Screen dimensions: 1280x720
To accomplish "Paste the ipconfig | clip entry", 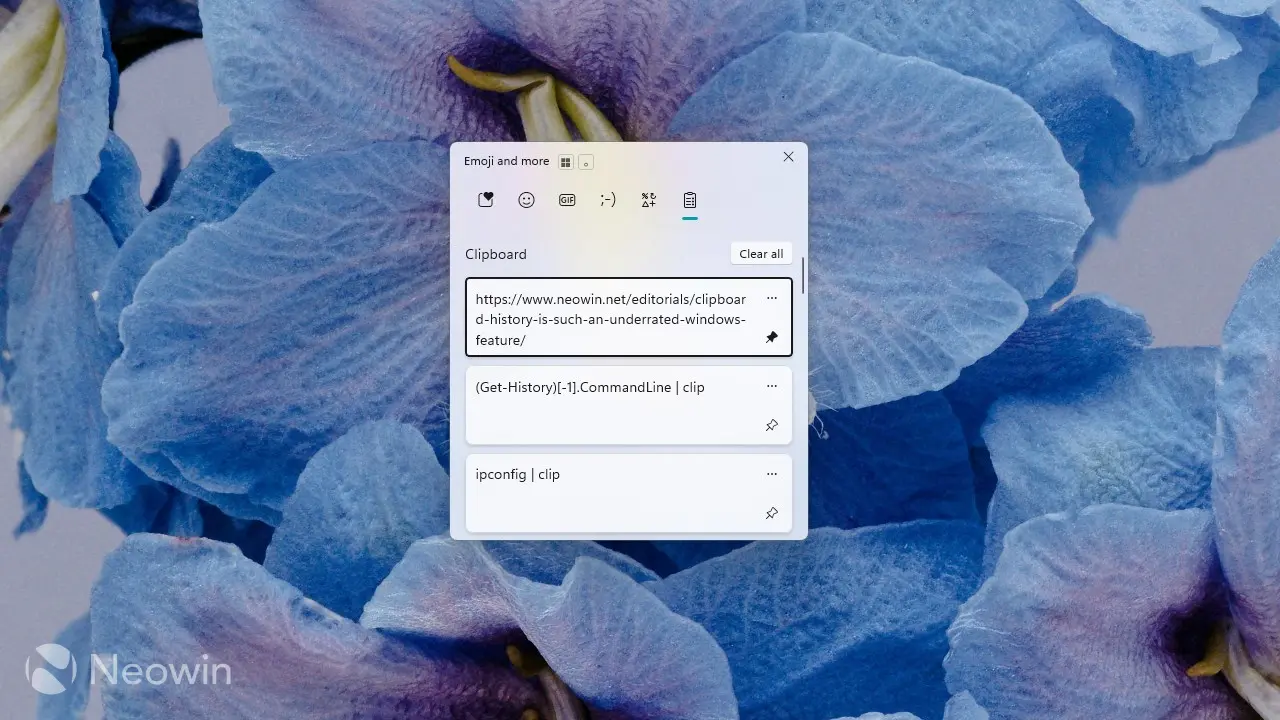I will [x=629, y=493].
